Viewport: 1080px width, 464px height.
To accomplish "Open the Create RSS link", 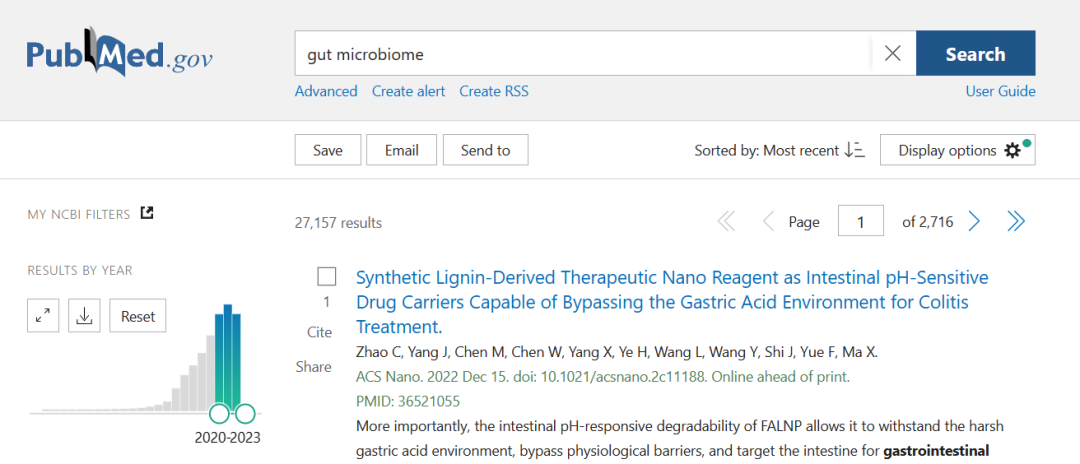I will pos(494,91).
